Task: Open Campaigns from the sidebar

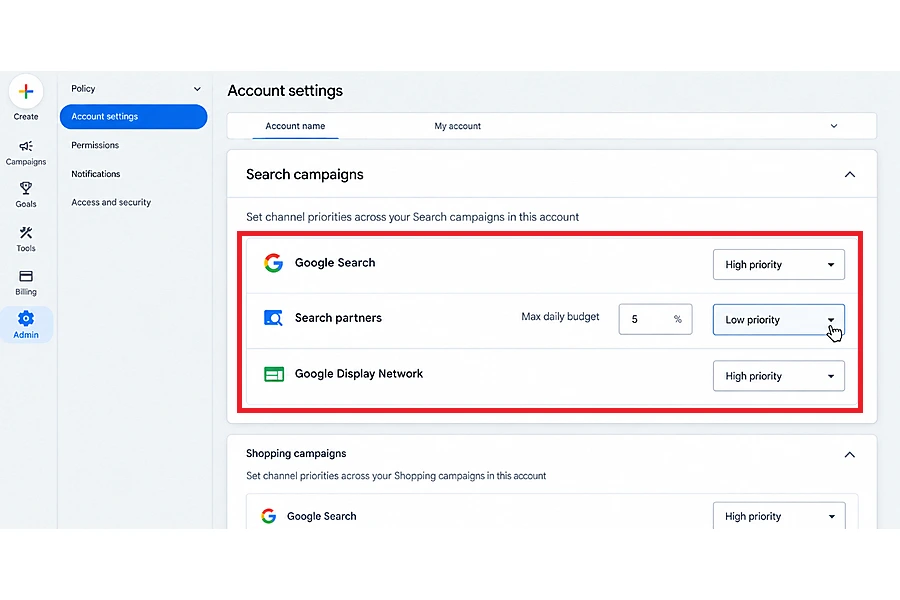Action: pyautogui.click(x=26, y=153)
